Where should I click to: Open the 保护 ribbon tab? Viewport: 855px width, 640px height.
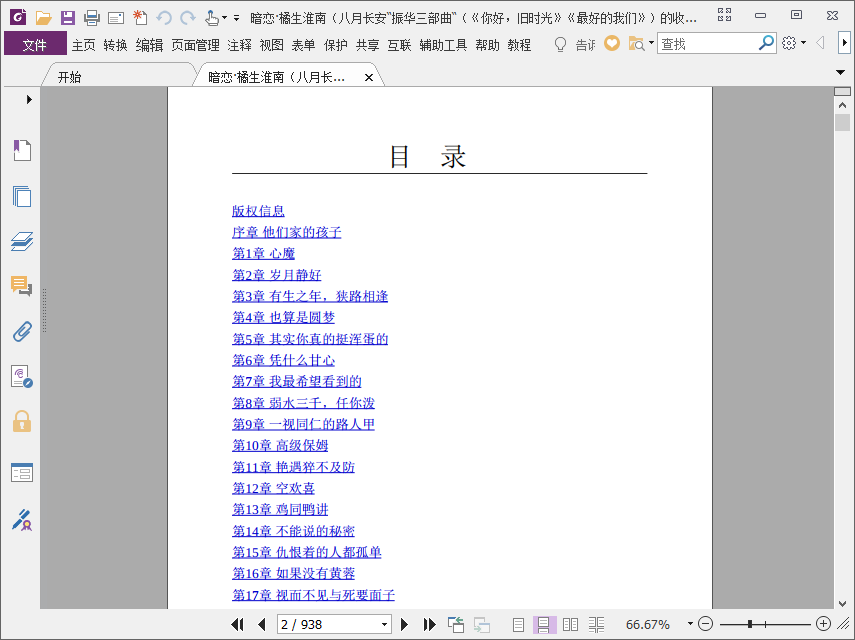(335, 45)
